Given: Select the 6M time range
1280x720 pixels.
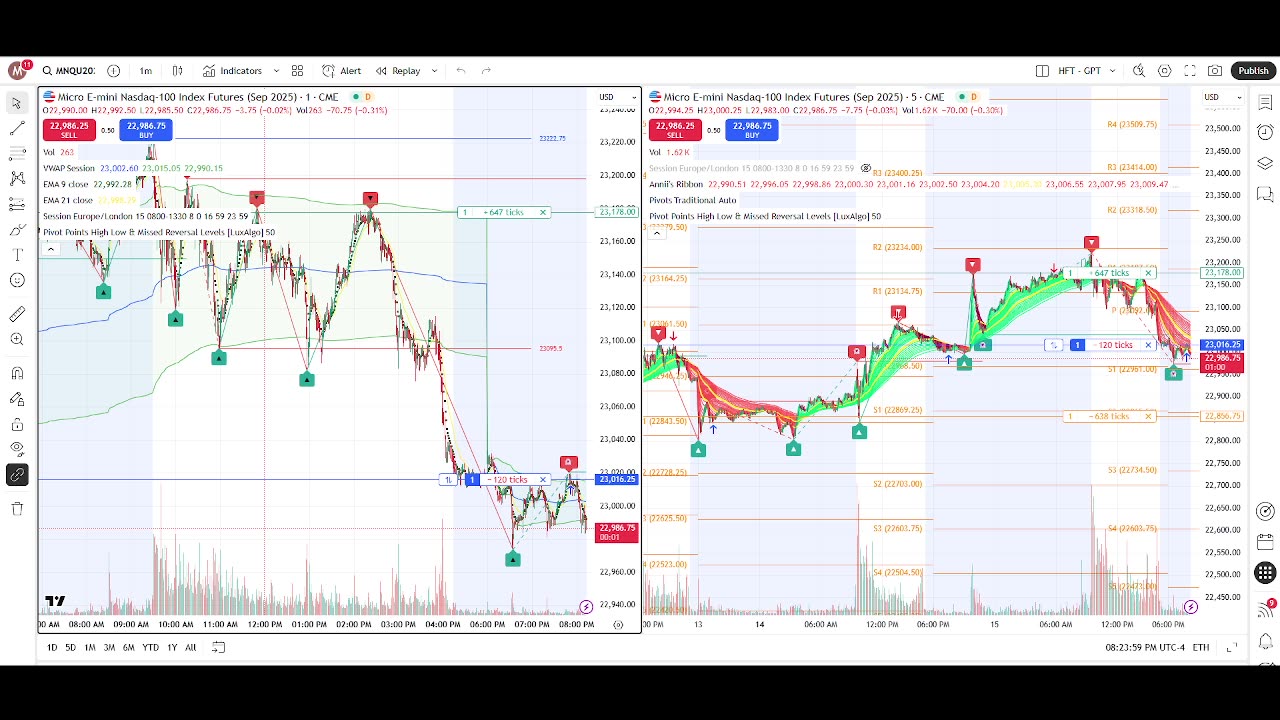Looking at the screenshot, I should pos(128,647).
